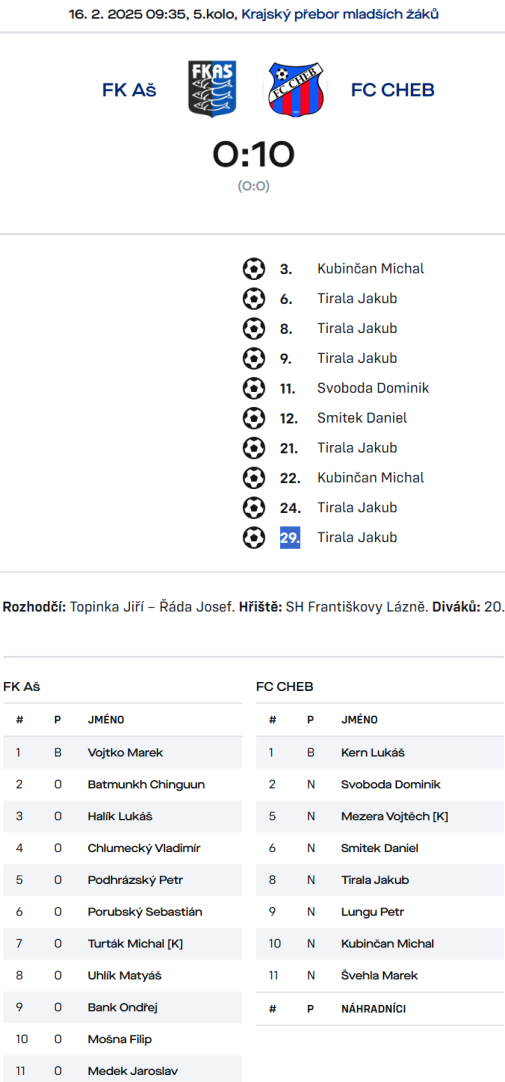
Task: Select scorer Smitek Daniel in goal list
Action: coord(362,417)
